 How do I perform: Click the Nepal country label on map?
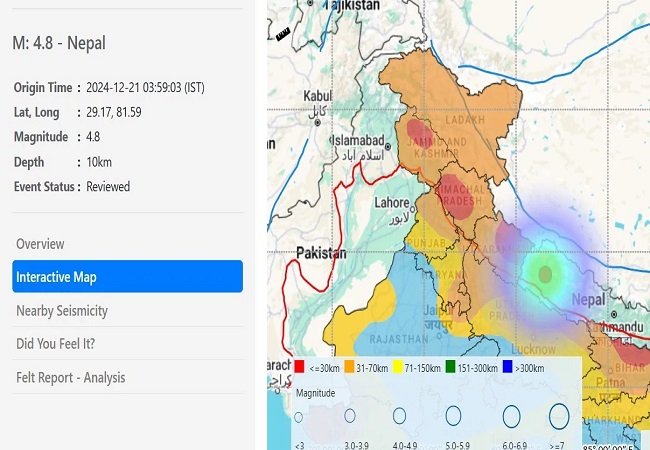tap(588, 300)
